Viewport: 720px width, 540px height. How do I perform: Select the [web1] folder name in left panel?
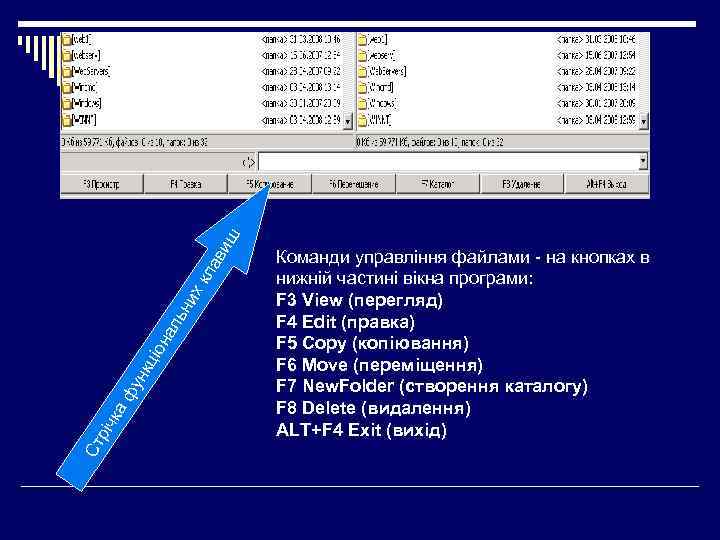point(82,39)
